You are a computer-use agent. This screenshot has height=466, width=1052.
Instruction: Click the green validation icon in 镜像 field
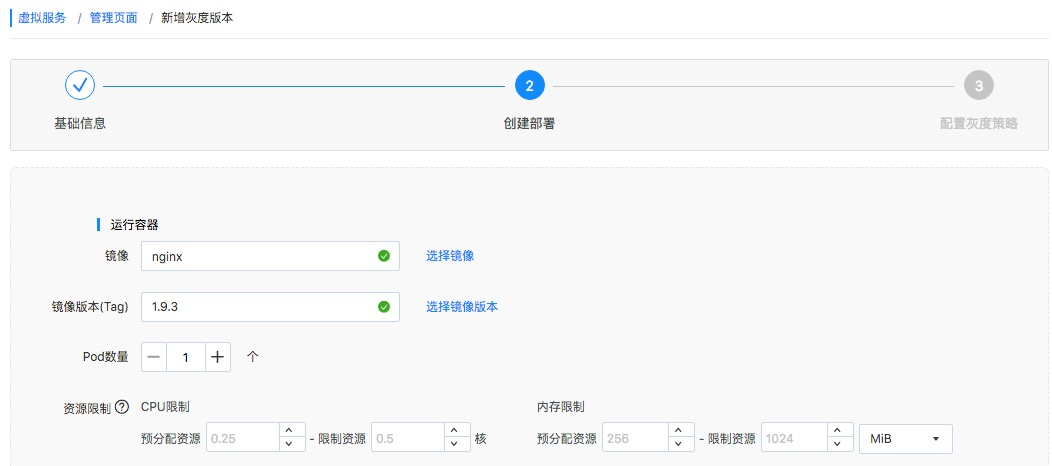click(384, 256)
